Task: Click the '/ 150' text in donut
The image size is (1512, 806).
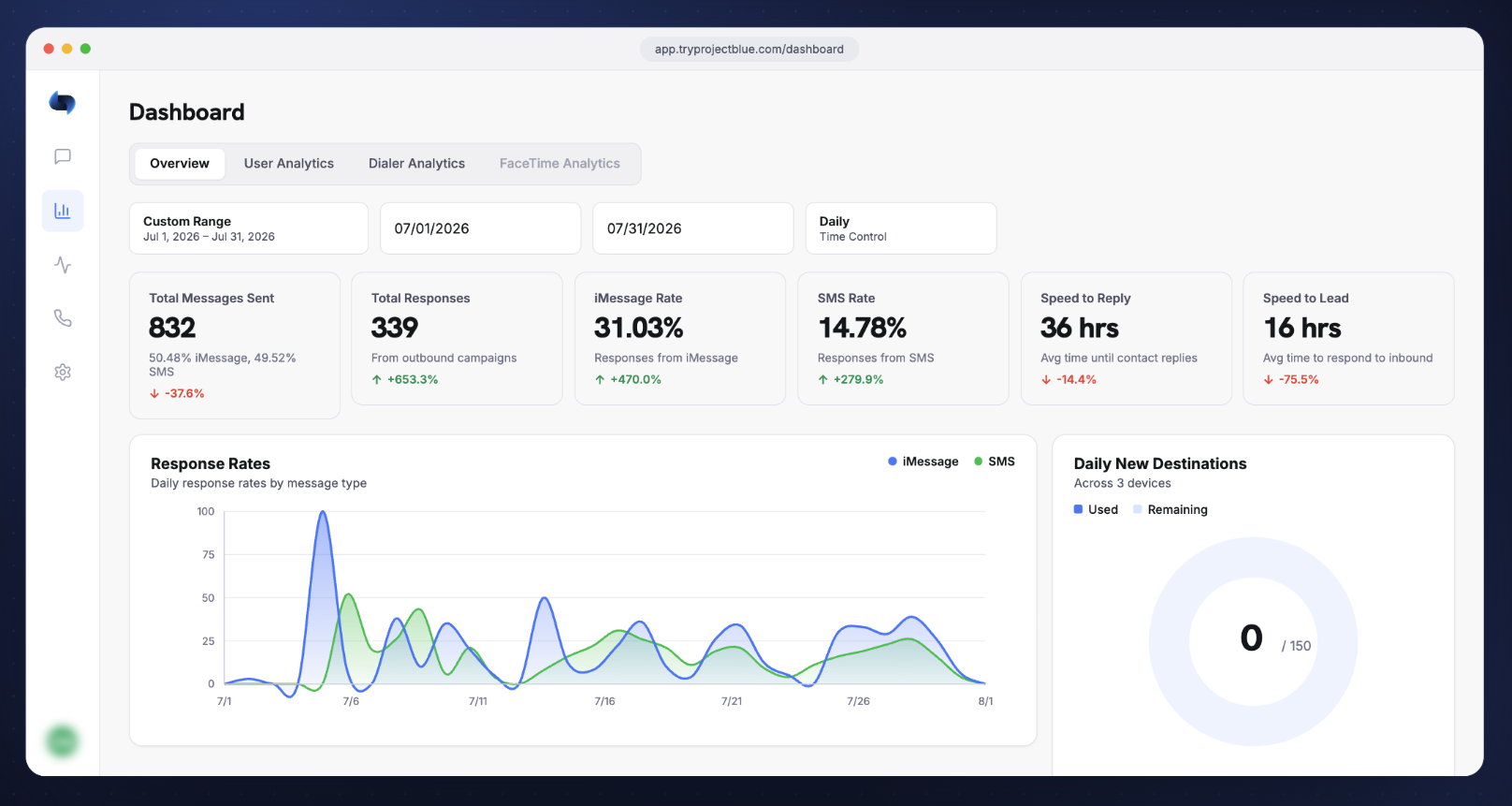Action: tap(1296, 646)
